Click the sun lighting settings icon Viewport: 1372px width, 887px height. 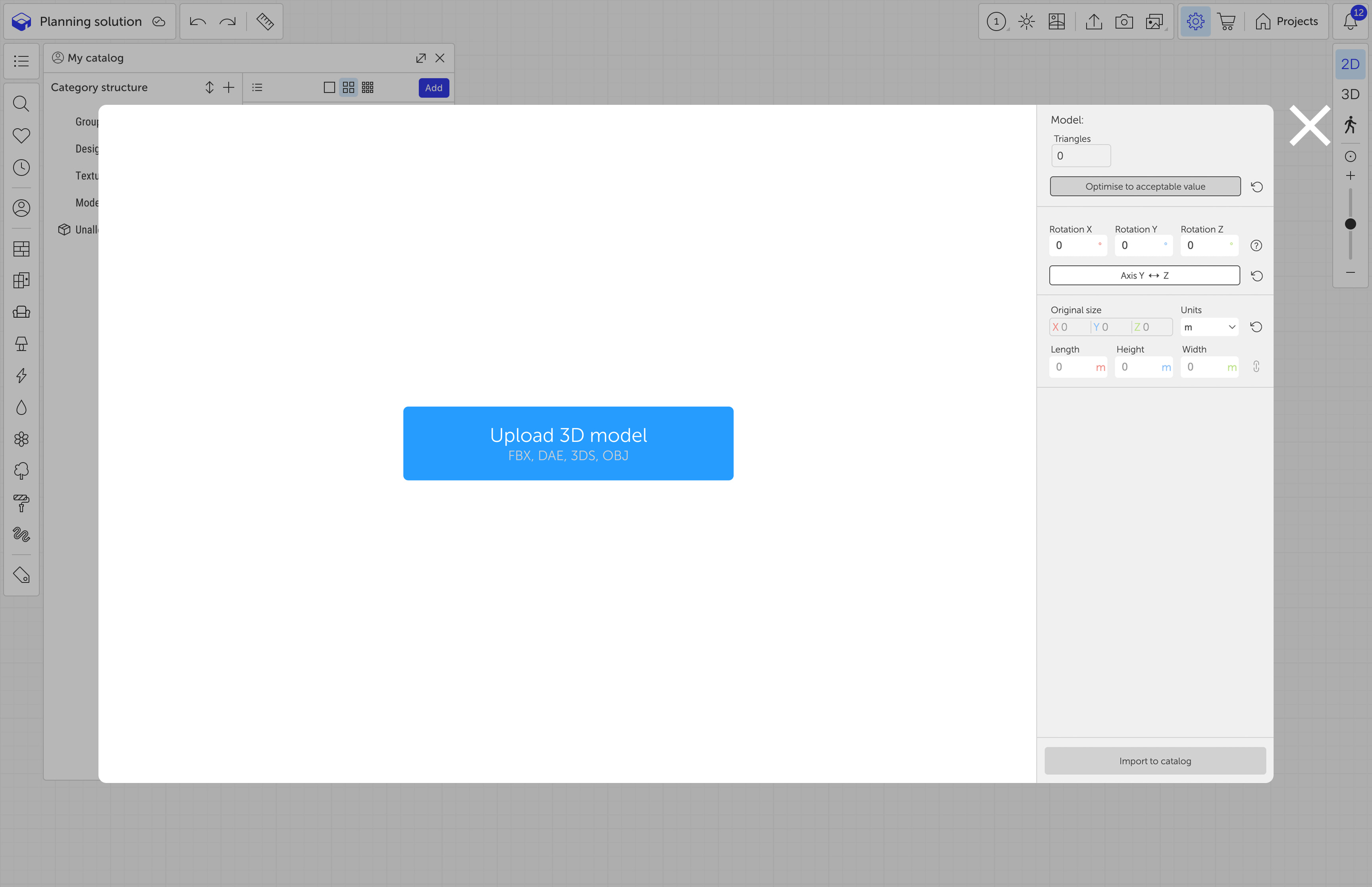(x=1027, y=22)
